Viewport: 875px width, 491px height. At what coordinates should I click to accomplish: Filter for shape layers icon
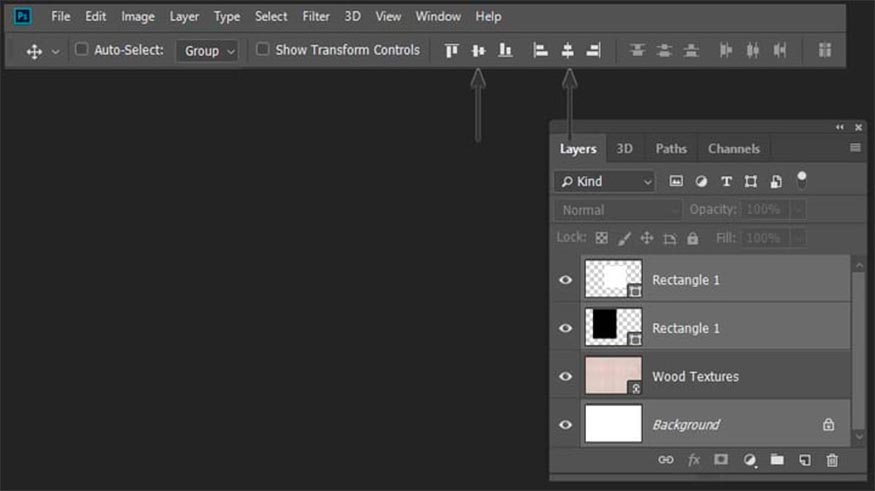point(751,181)
